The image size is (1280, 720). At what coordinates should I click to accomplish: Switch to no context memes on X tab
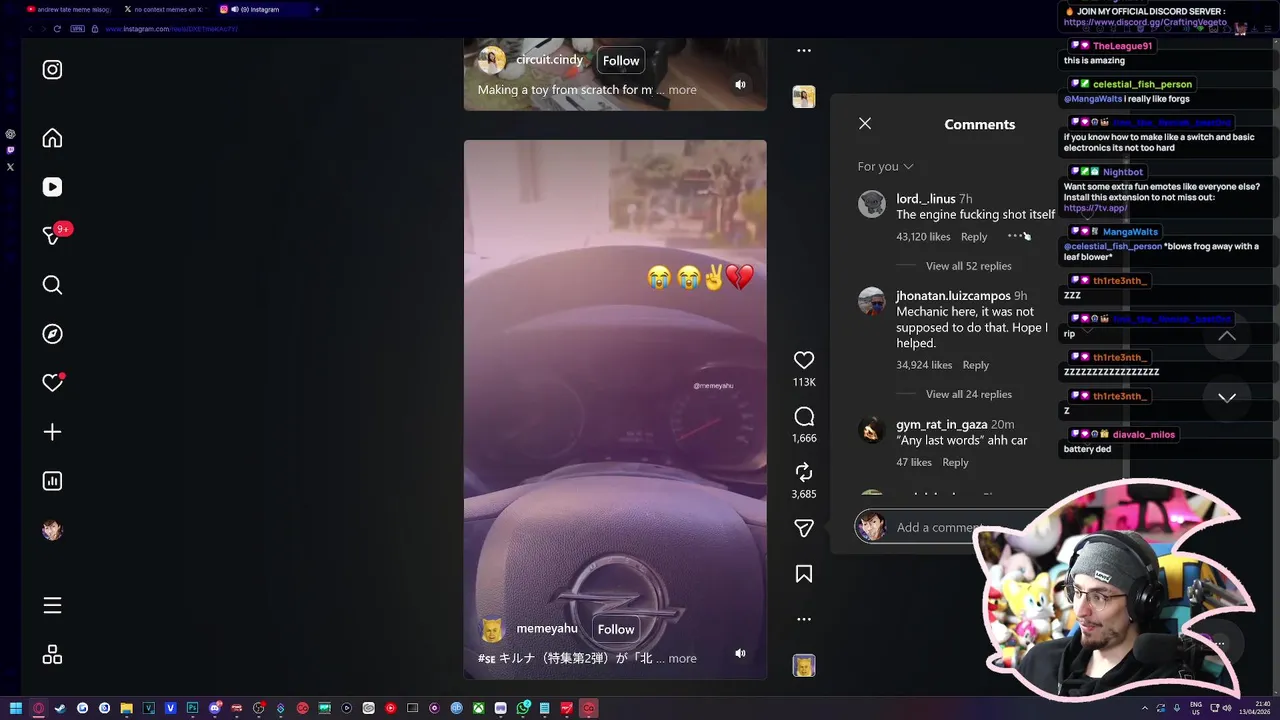pyautogui.click(x=165, y=9)
